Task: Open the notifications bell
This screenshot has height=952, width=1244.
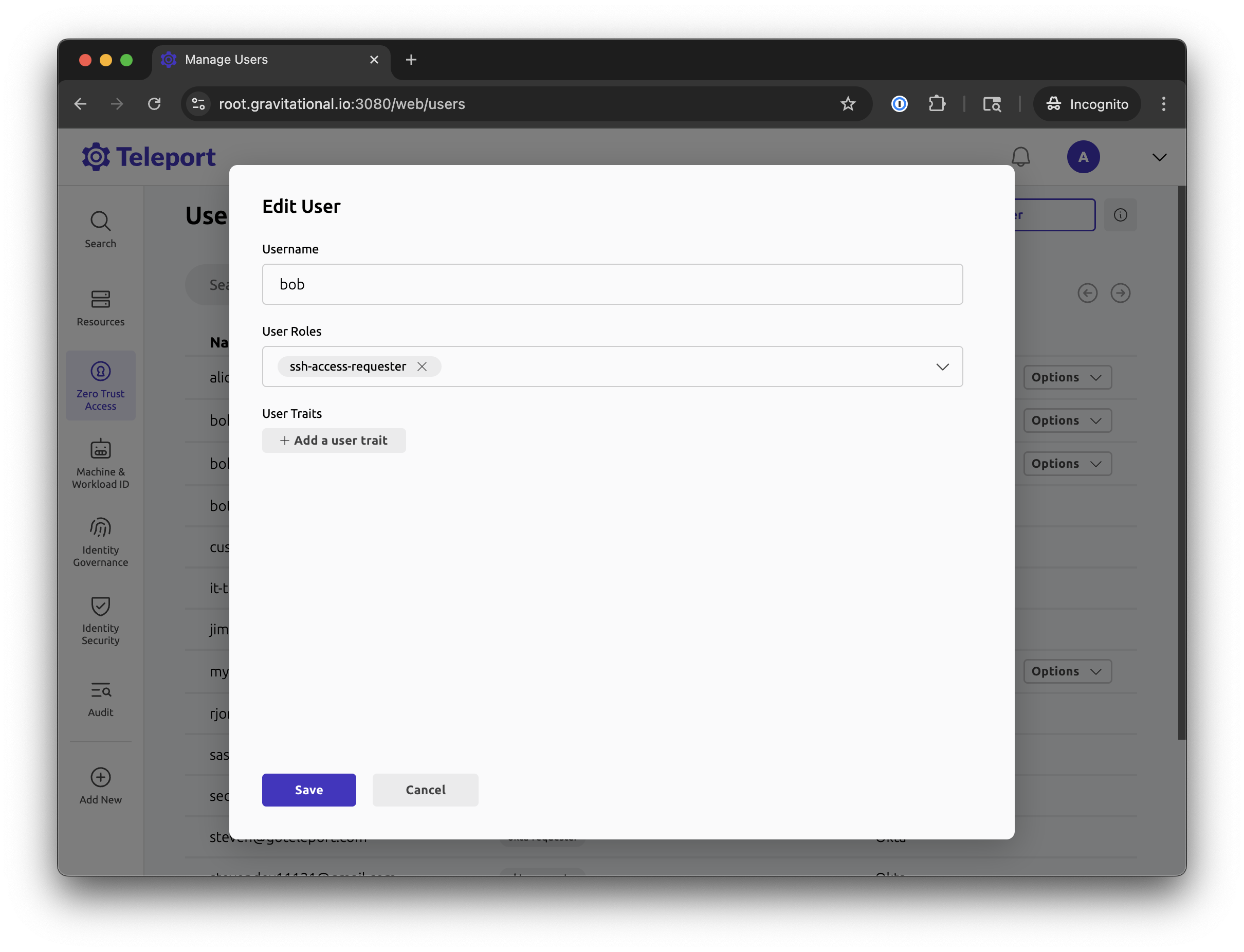Action: click(1020, 157)
